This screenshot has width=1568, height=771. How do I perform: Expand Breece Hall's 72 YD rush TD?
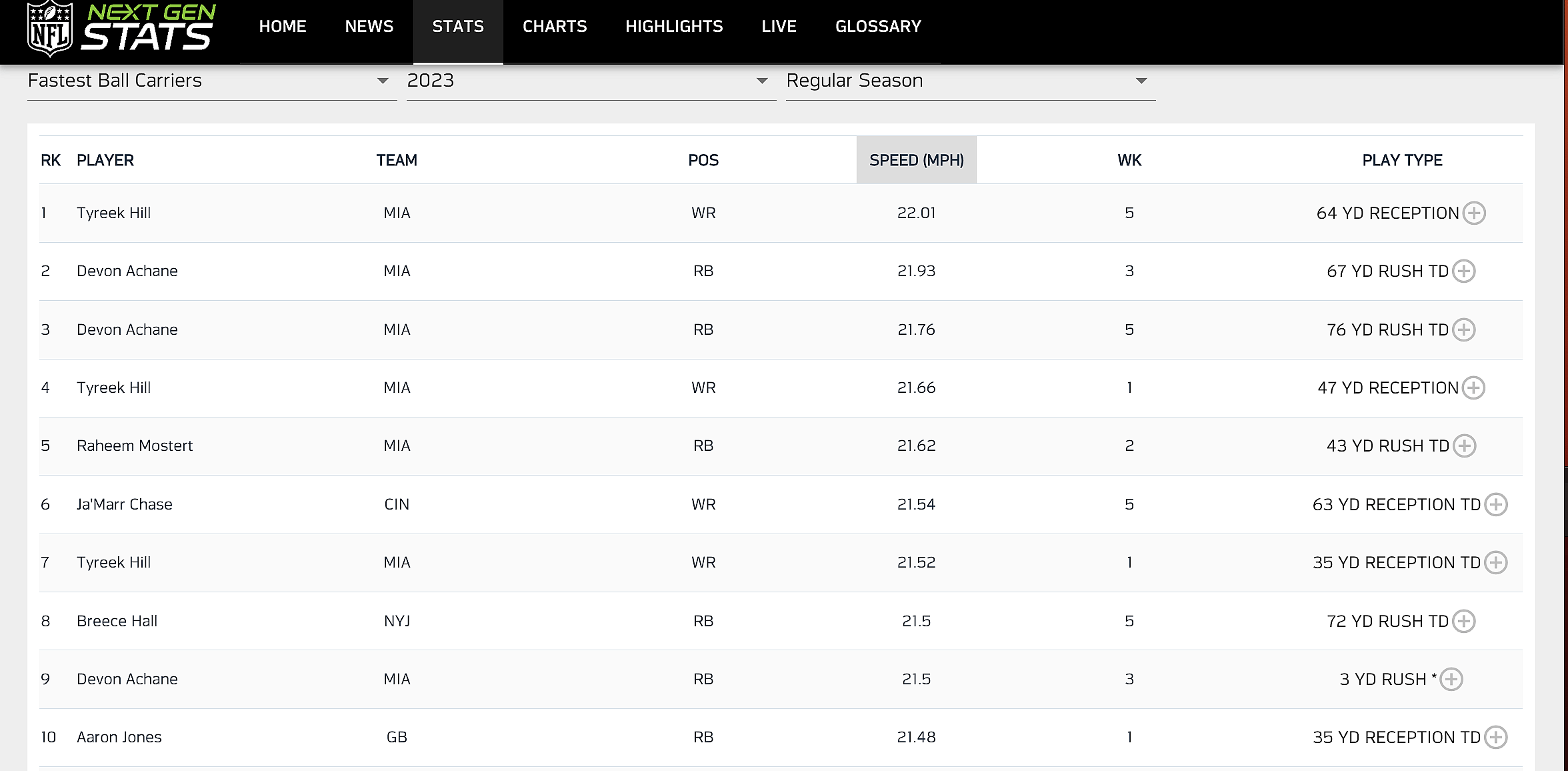[1464, 622]
